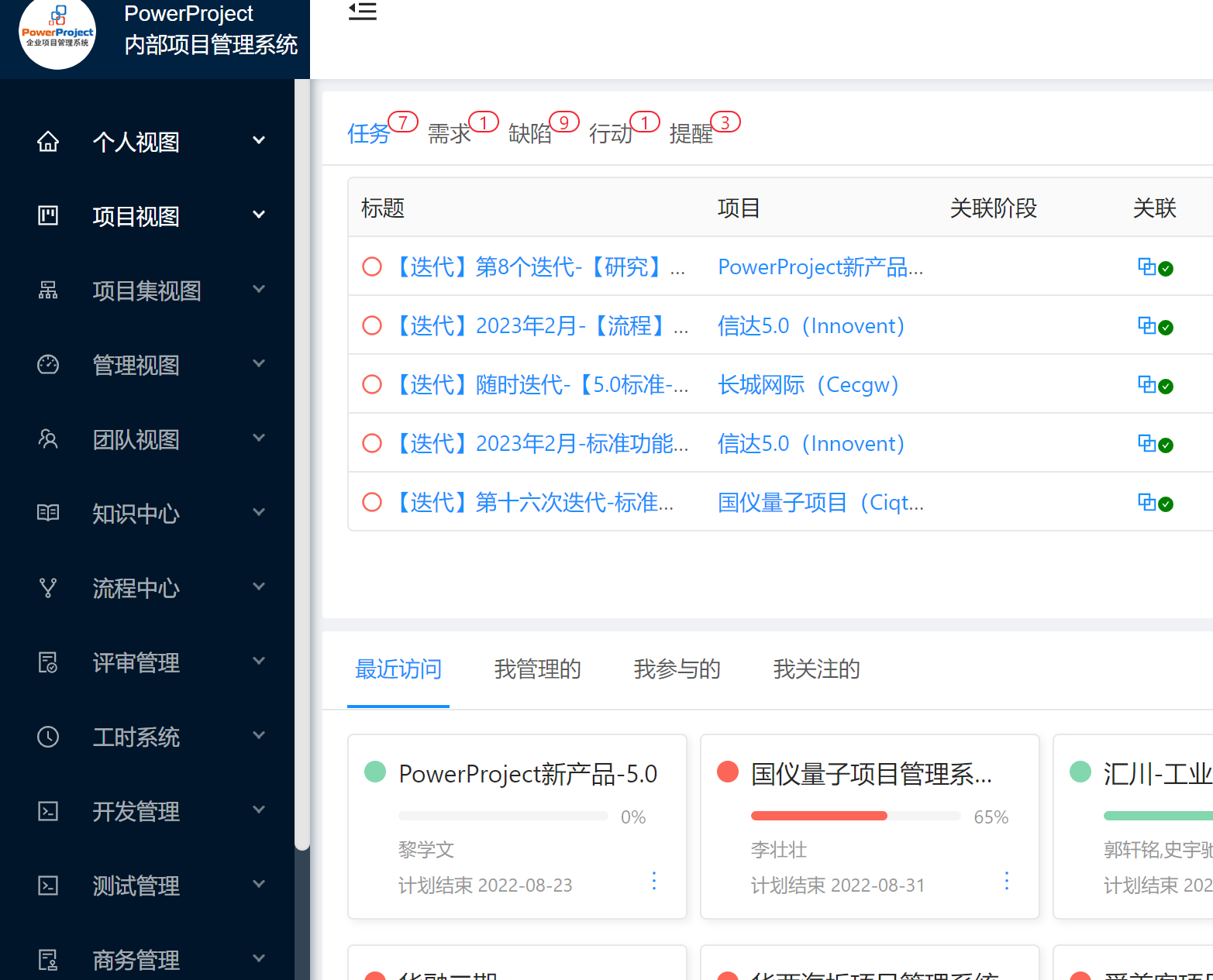This screenshot has height=980, width=1213.
Task: Click the PowerProject logo
Action: [x=57, y=31]
